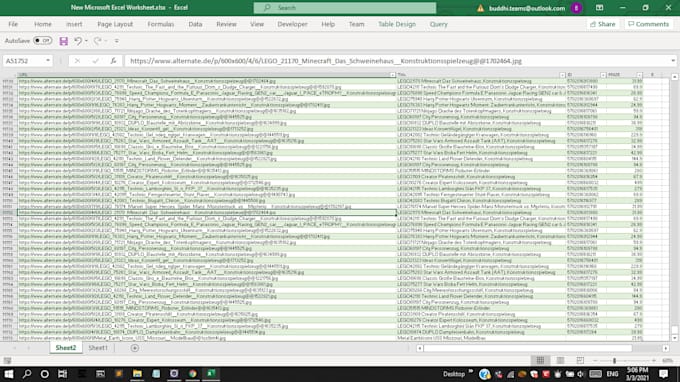Screen dimensions: 680x382
Task: Switch to the Insert ribbon tab
Action: point(74,24)
